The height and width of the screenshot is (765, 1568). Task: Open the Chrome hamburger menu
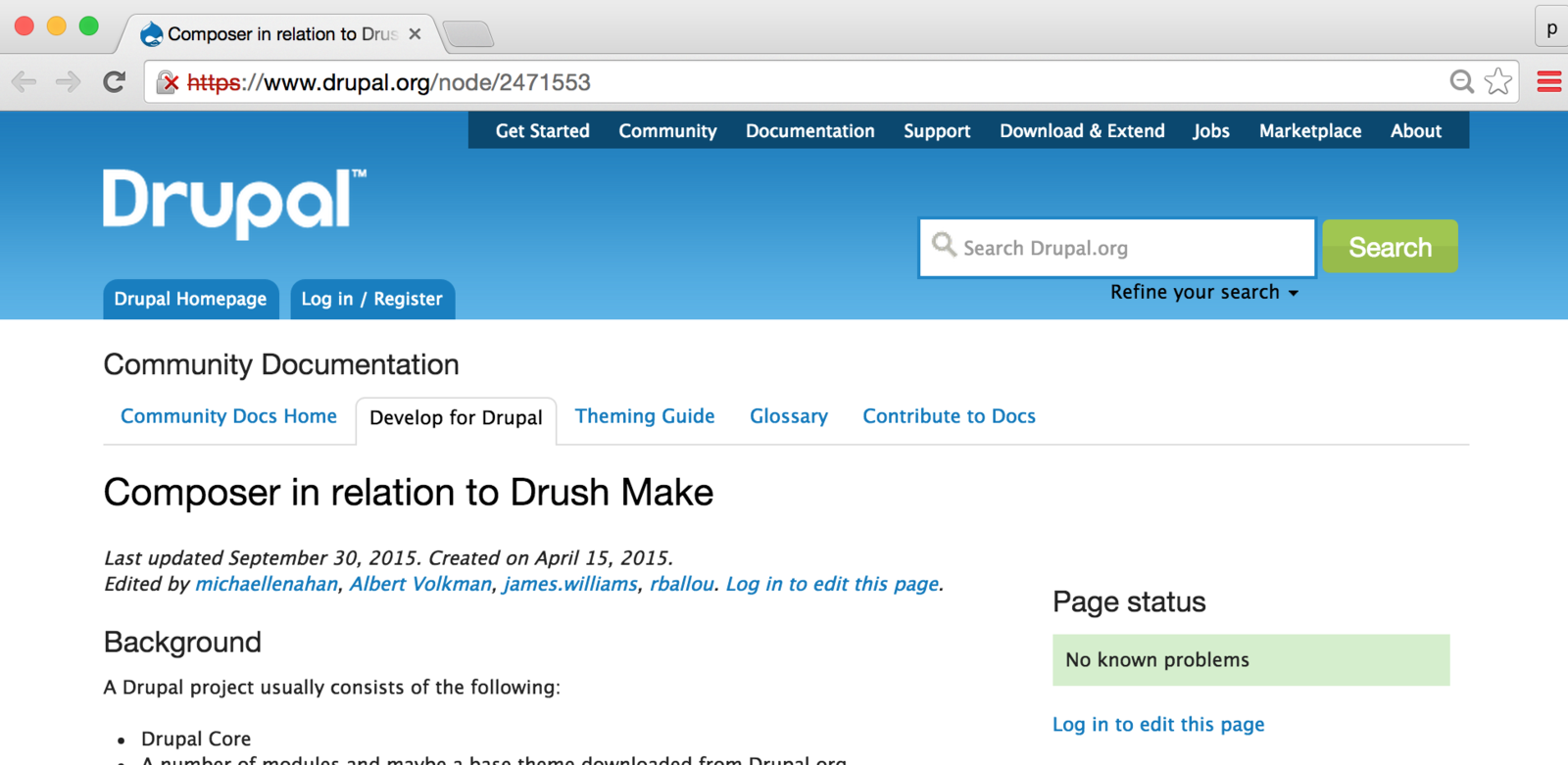[1549, 81]
